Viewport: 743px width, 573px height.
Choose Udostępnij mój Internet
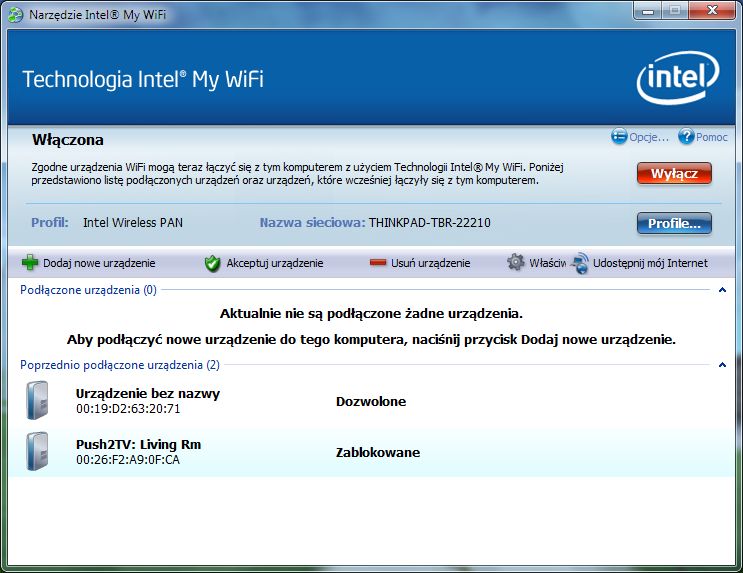click(x=650, y=263)
